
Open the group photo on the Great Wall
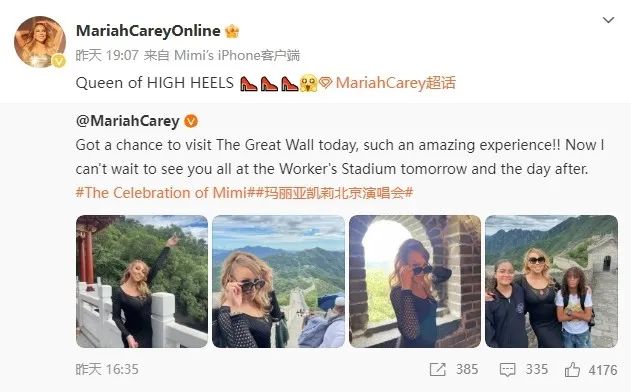pos(551,281)
